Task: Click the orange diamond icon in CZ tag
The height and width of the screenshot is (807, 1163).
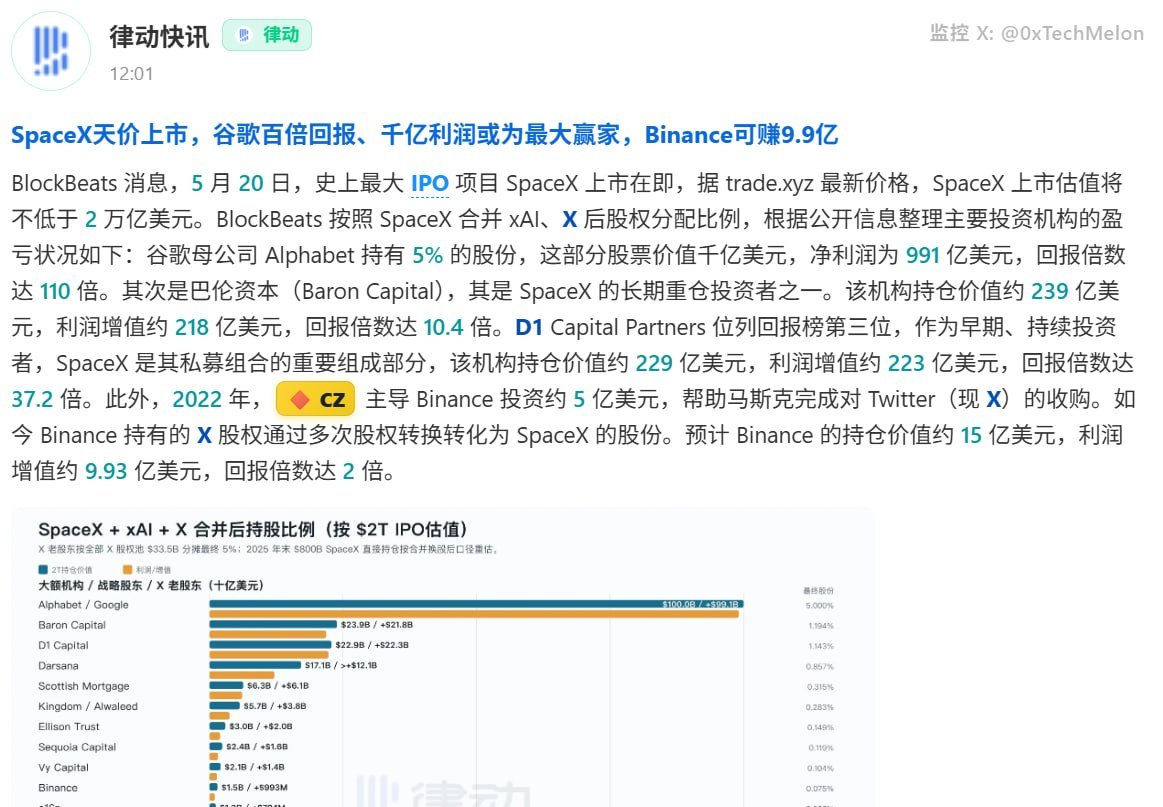Action: (x=300, y=400)
